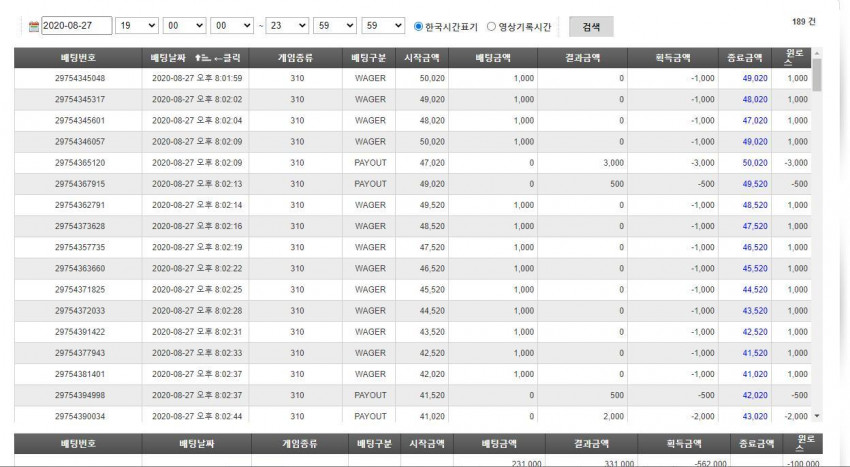Image resolution: width=850 pixels, height=467 pixels.
Task: Open the start hour dropdown showing 19
Action: pos(137,25)
